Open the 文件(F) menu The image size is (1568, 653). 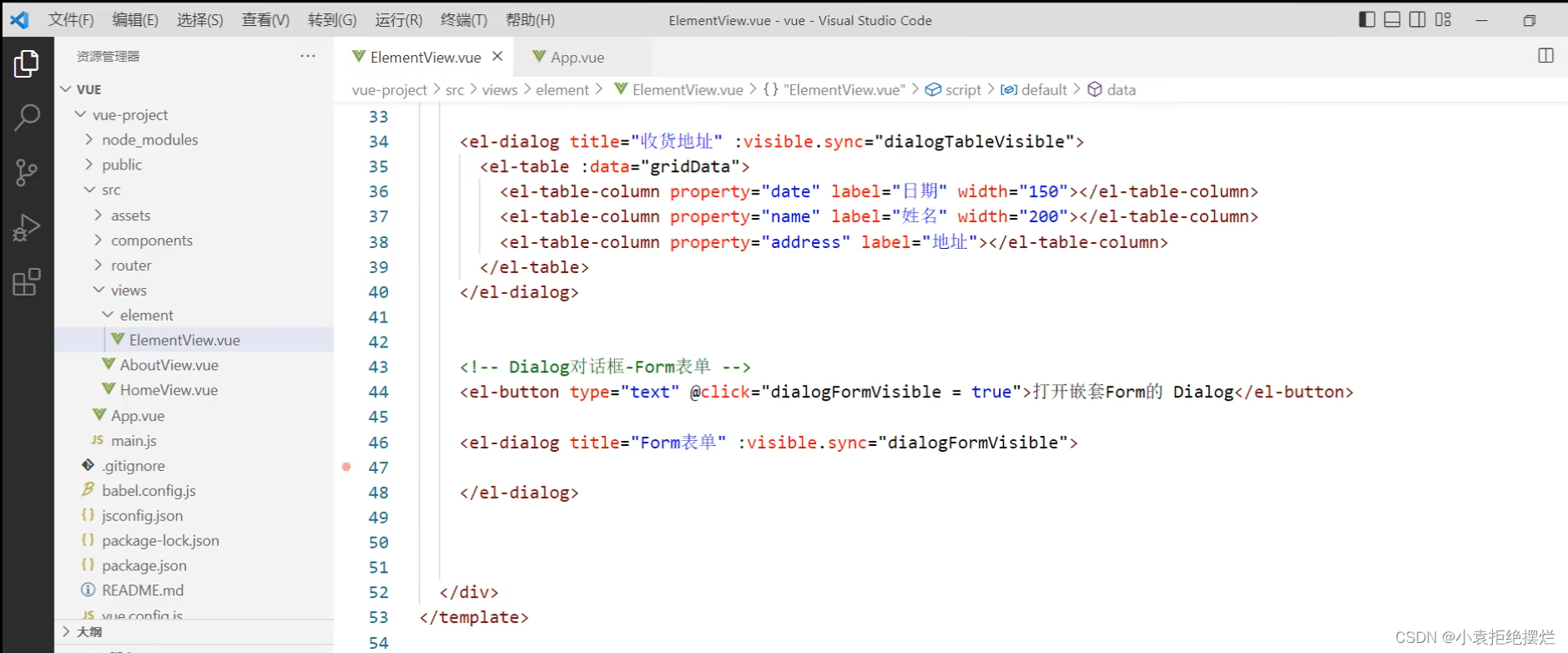[x=71, y=19]
